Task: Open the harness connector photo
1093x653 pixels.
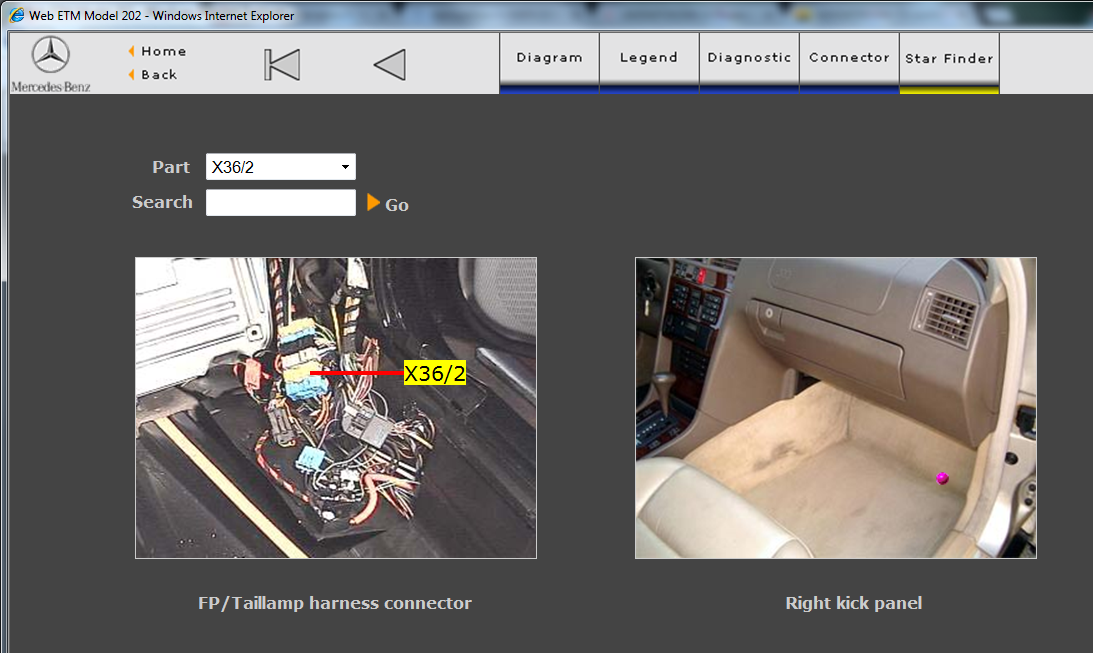Action: tap(336, 408)
